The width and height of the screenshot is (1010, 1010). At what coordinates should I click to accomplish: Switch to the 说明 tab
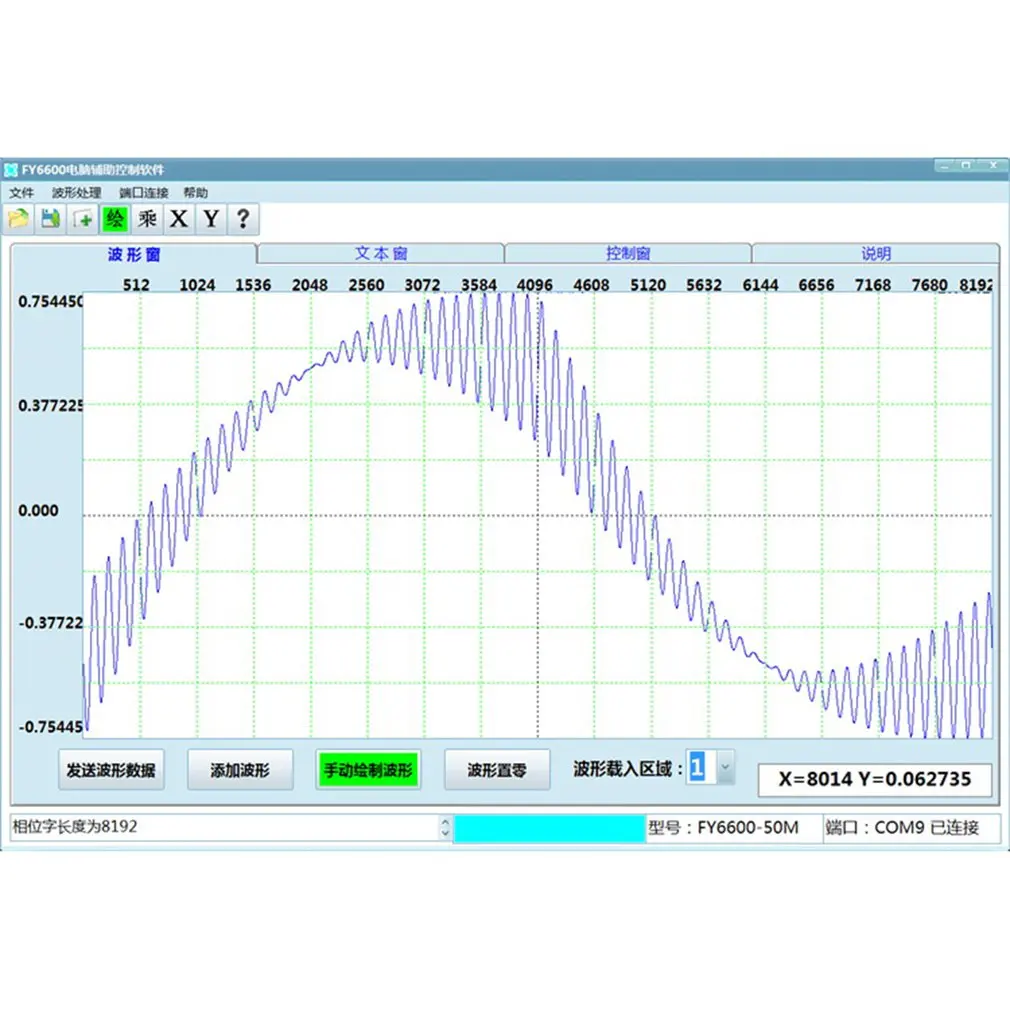875,253
